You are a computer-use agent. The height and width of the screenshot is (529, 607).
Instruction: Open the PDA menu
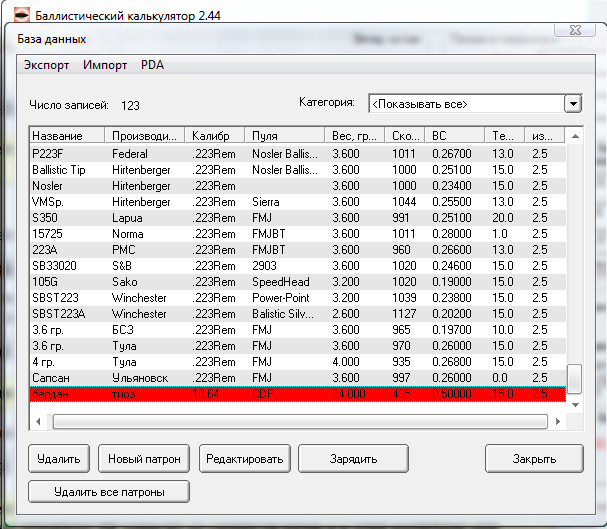pos(153,66)
